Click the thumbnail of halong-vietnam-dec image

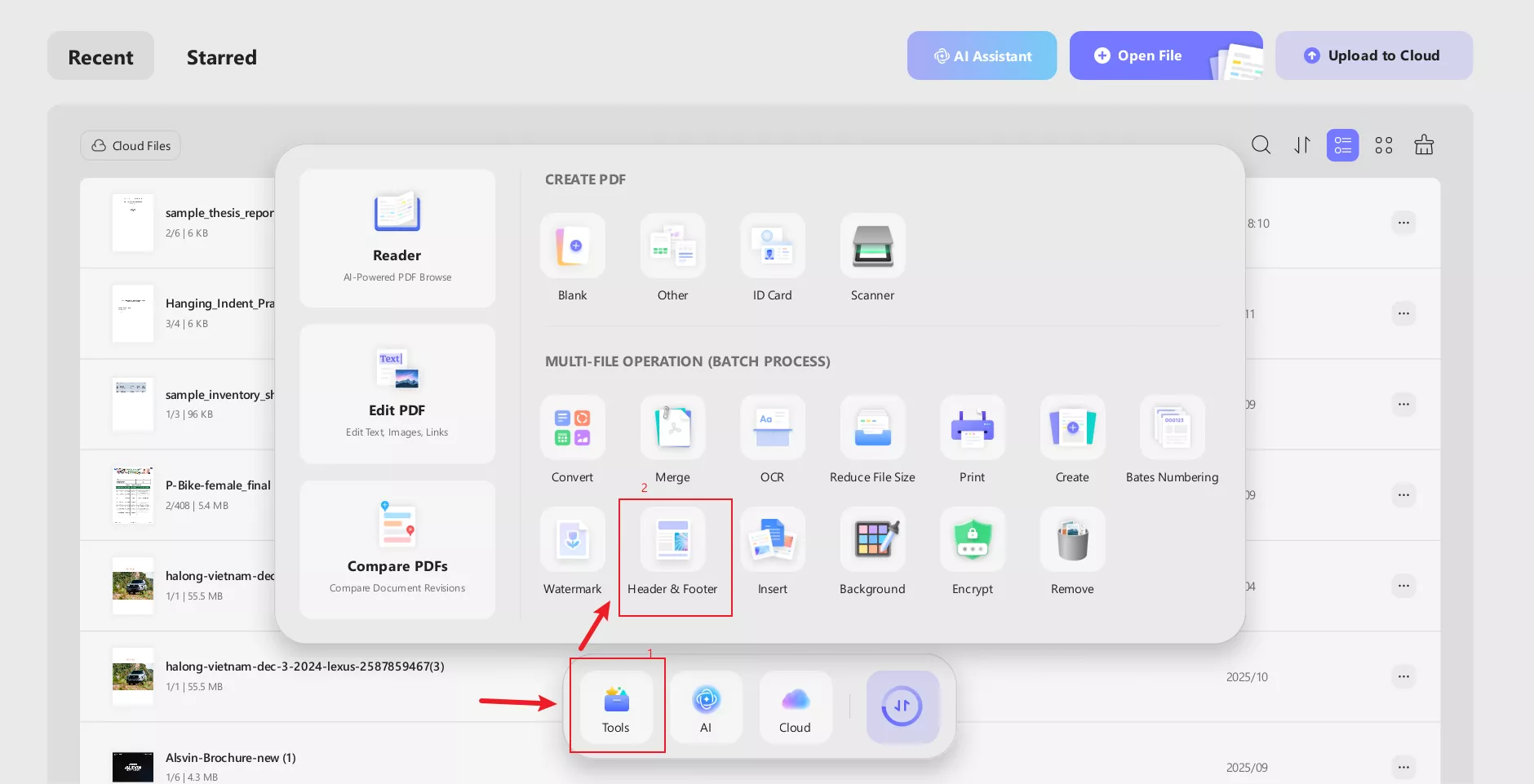point(133,585)
